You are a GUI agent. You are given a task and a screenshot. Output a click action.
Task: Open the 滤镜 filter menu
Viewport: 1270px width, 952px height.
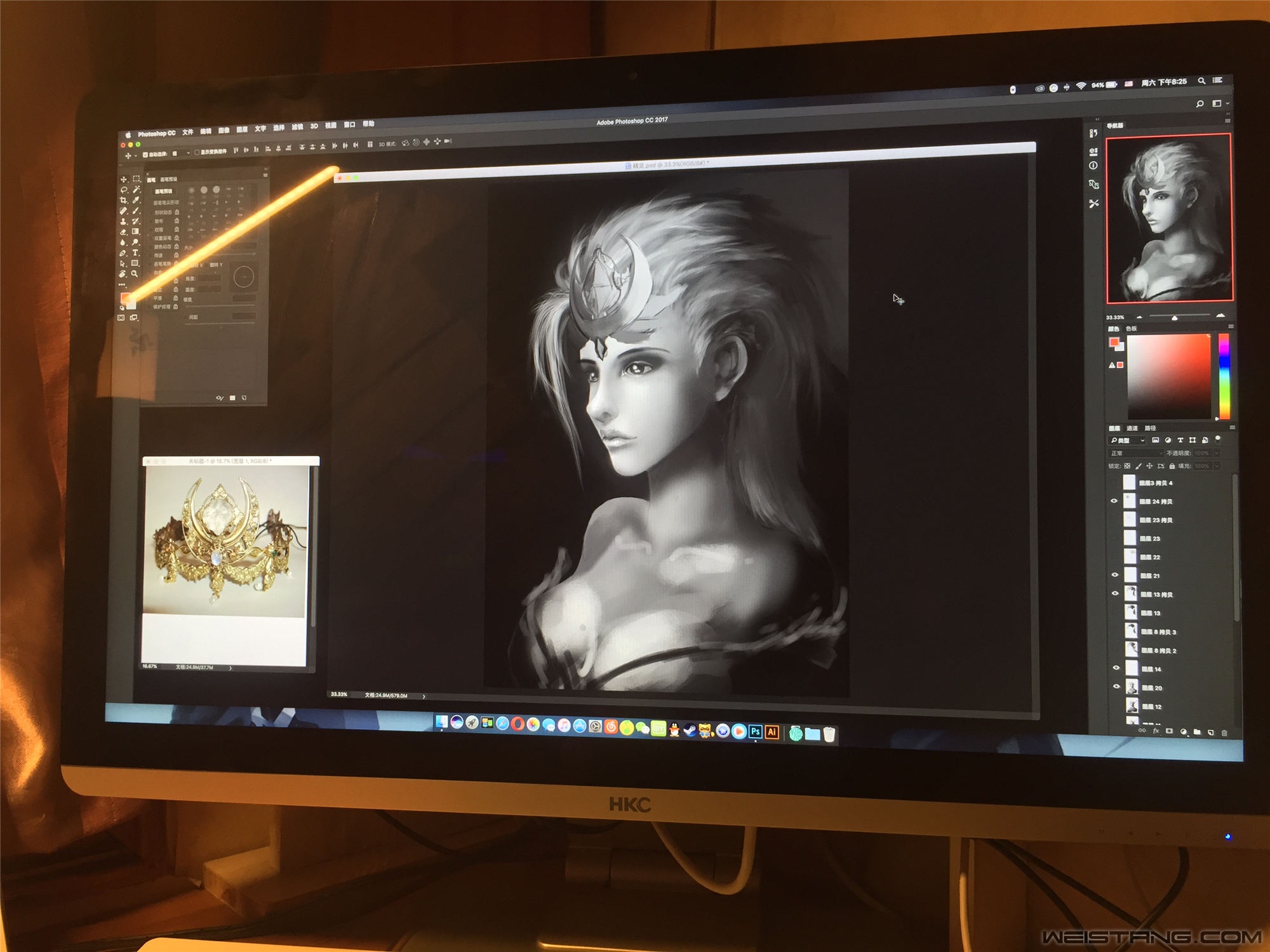(x=297, y=127)
